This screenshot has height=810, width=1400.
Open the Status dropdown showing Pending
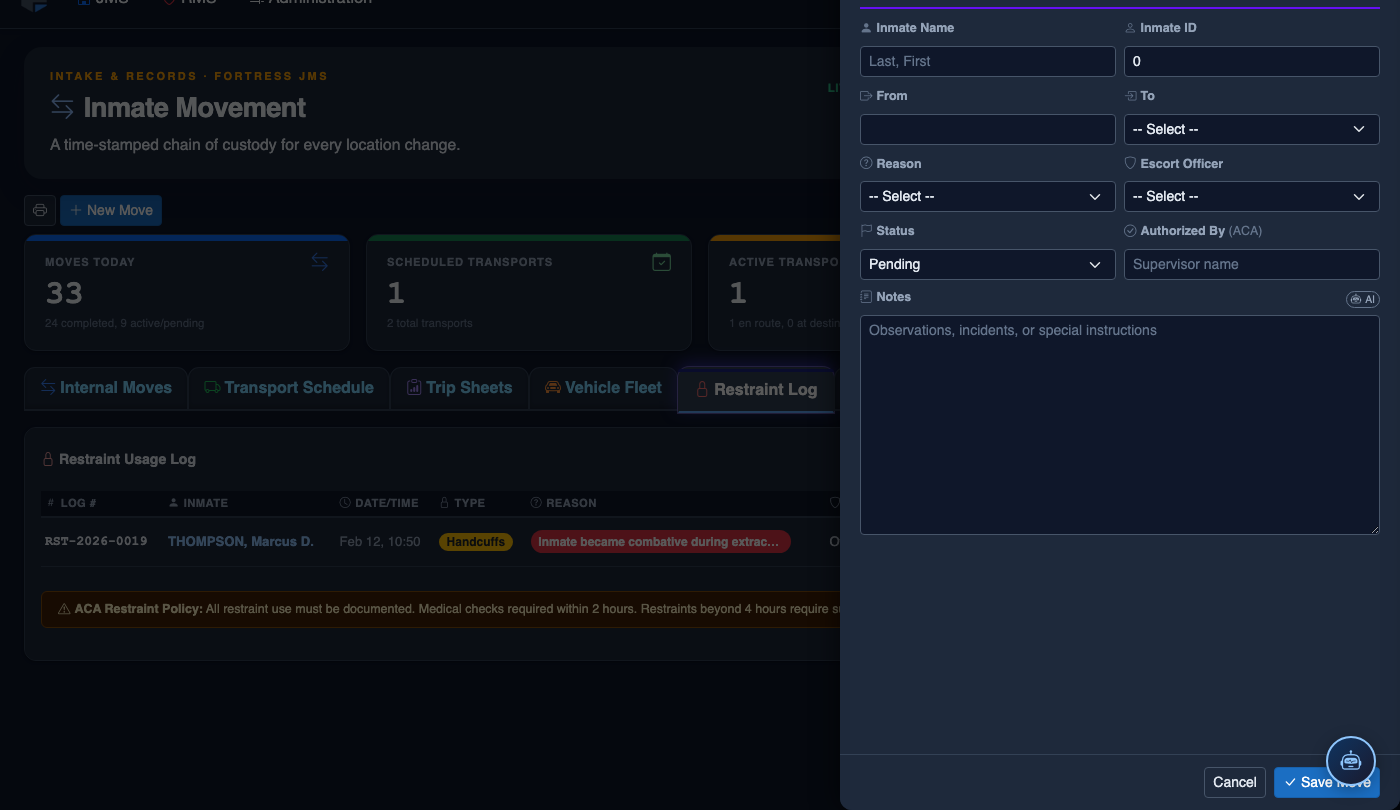click(988, 264)
